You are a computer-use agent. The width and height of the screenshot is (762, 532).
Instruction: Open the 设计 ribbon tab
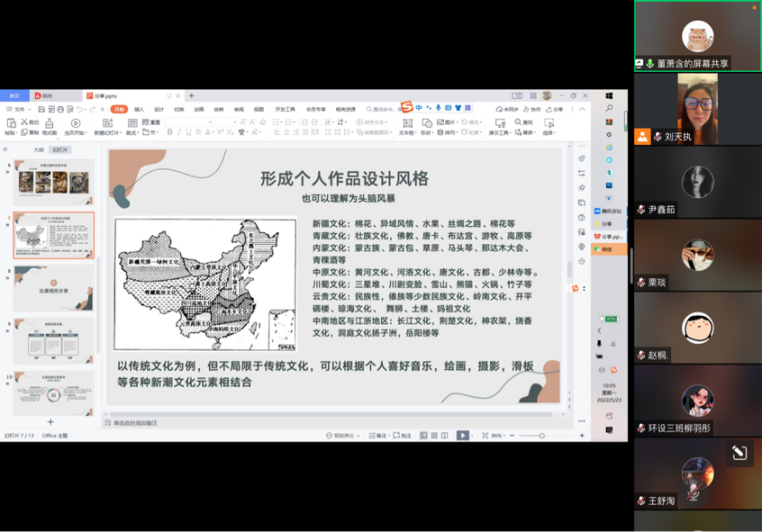pyautogui.click(x=159, y=109)
